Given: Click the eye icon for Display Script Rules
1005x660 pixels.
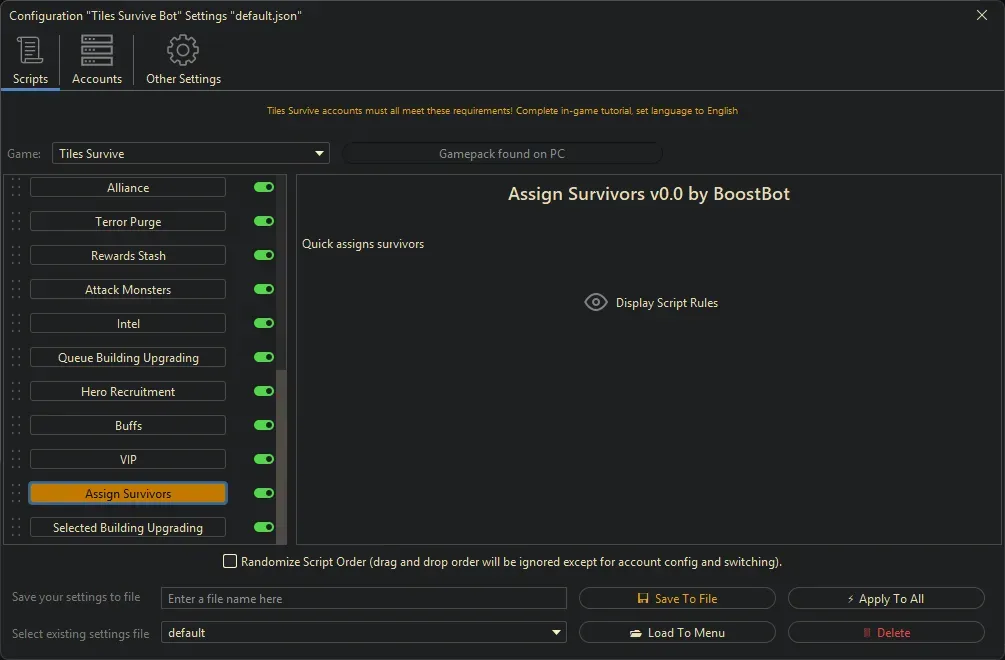Looking at the screenshot, I should click(596, 303).
